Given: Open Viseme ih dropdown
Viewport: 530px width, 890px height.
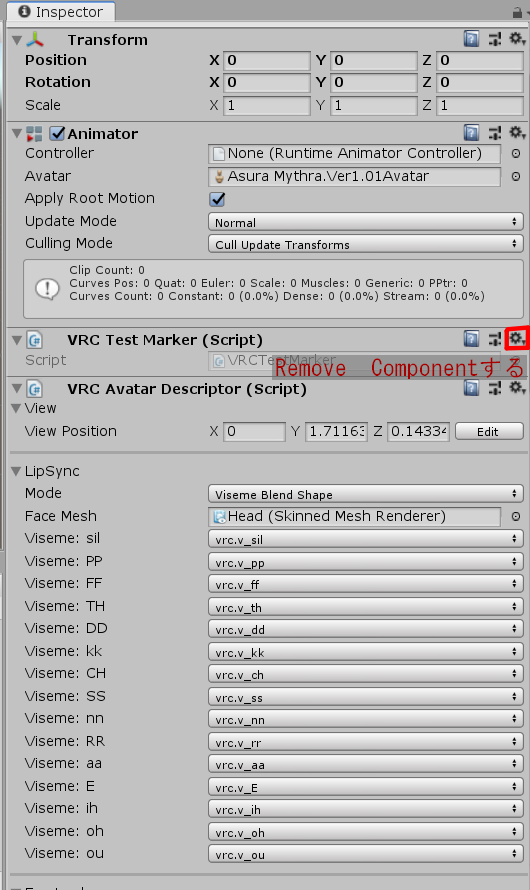Looking at the screenshot, I should (x=365, y=809).
